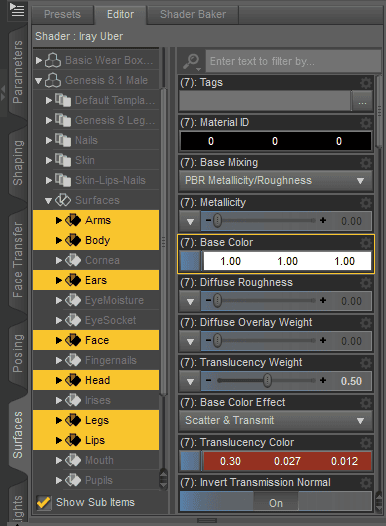The height and width of the screenshot is (526, 386).
Task: Open Translucency Weight gear settings
Action: (366, 363)
